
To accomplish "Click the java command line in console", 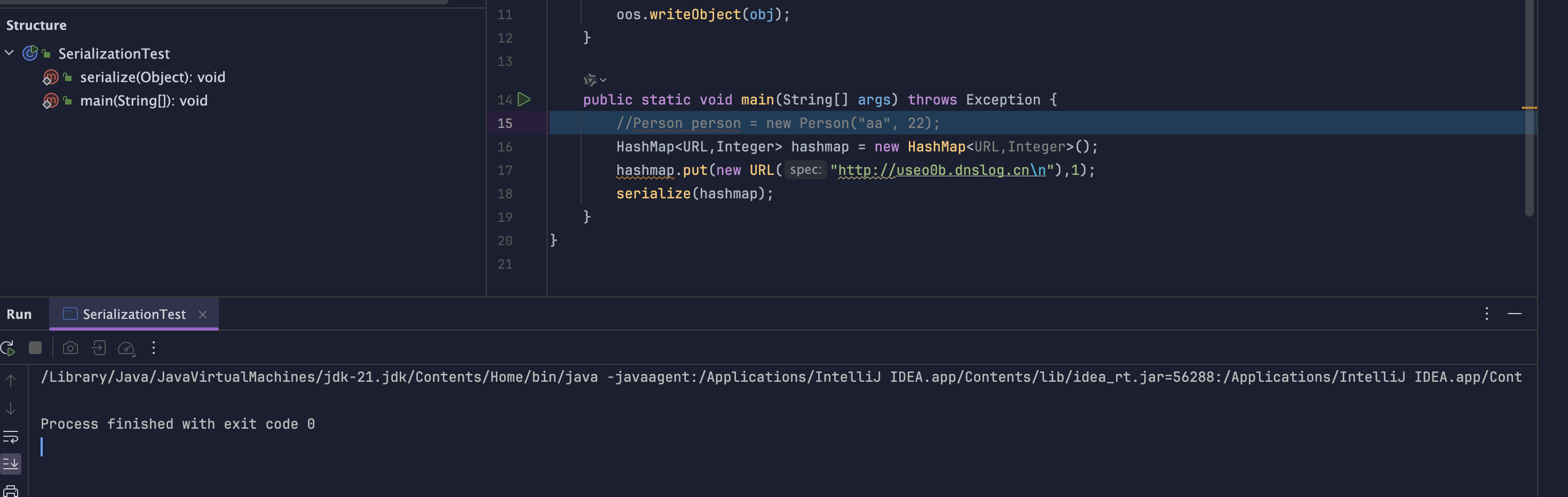I will click(781, 377).
